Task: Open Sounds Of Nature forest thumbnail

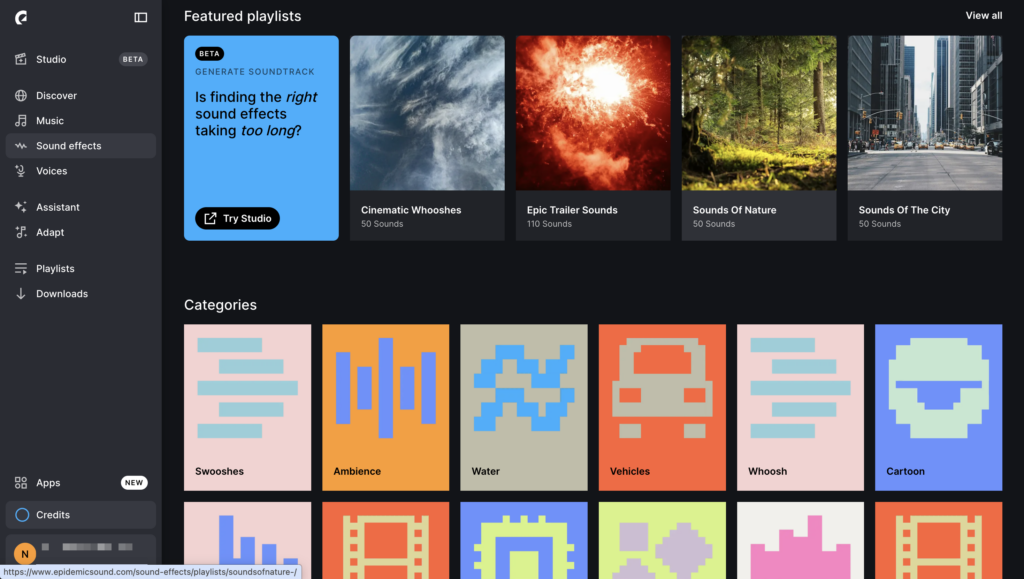Action: [x=759, y=113]
